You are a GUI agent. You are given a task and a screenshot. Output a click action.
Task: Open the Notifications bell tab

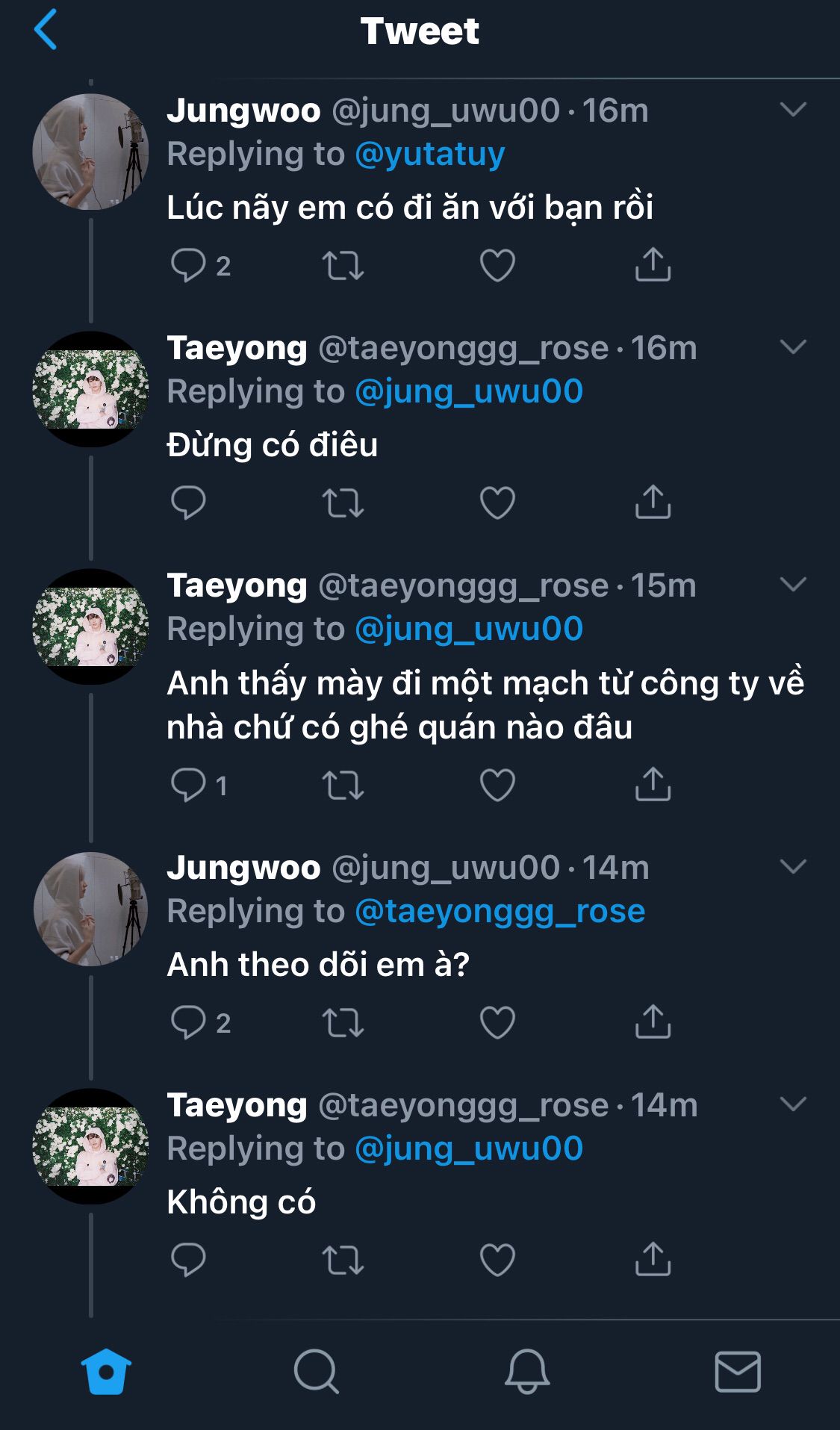(527, 1372)
